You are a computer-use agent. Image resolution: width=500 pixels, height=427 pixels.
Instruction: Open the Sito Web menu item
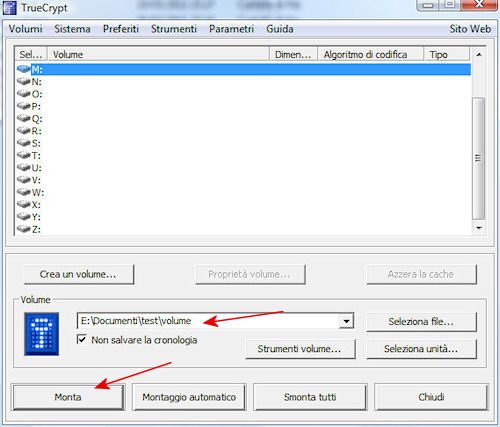(470, 29)
